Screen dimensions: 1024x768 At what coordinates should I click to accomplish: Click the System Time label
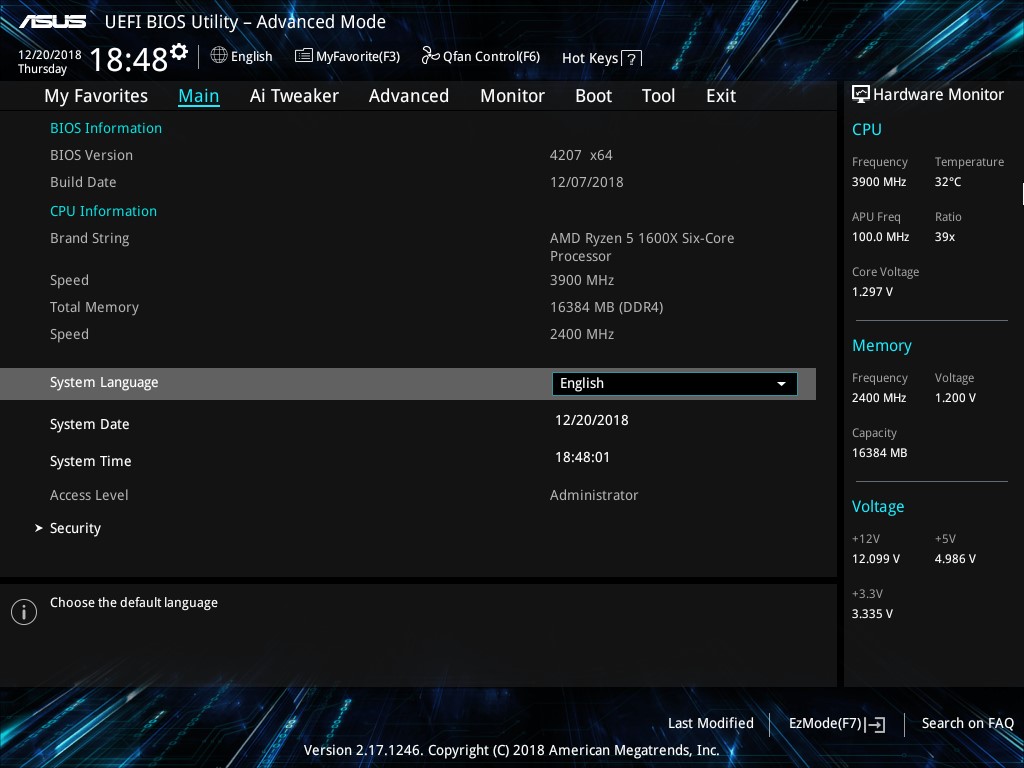[x=91, y=461]
